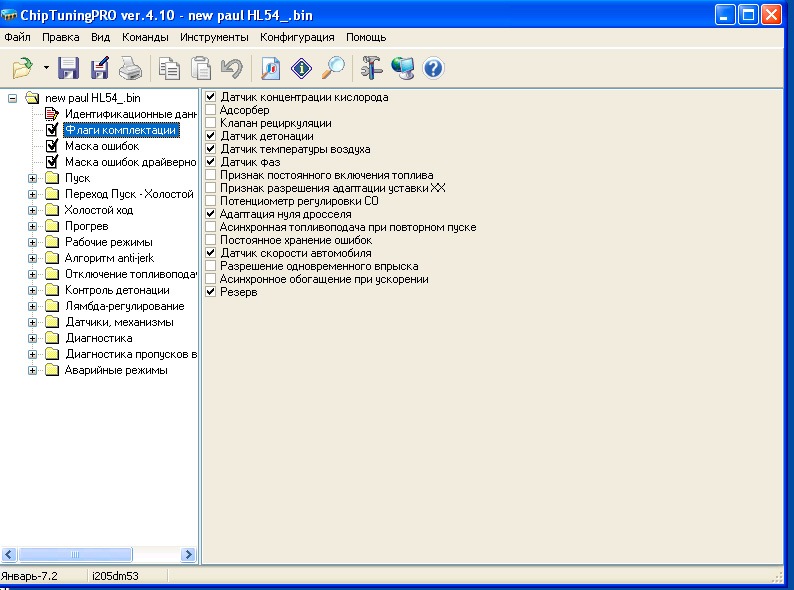Expand the Датчики, механизмы node

point(32,322)
